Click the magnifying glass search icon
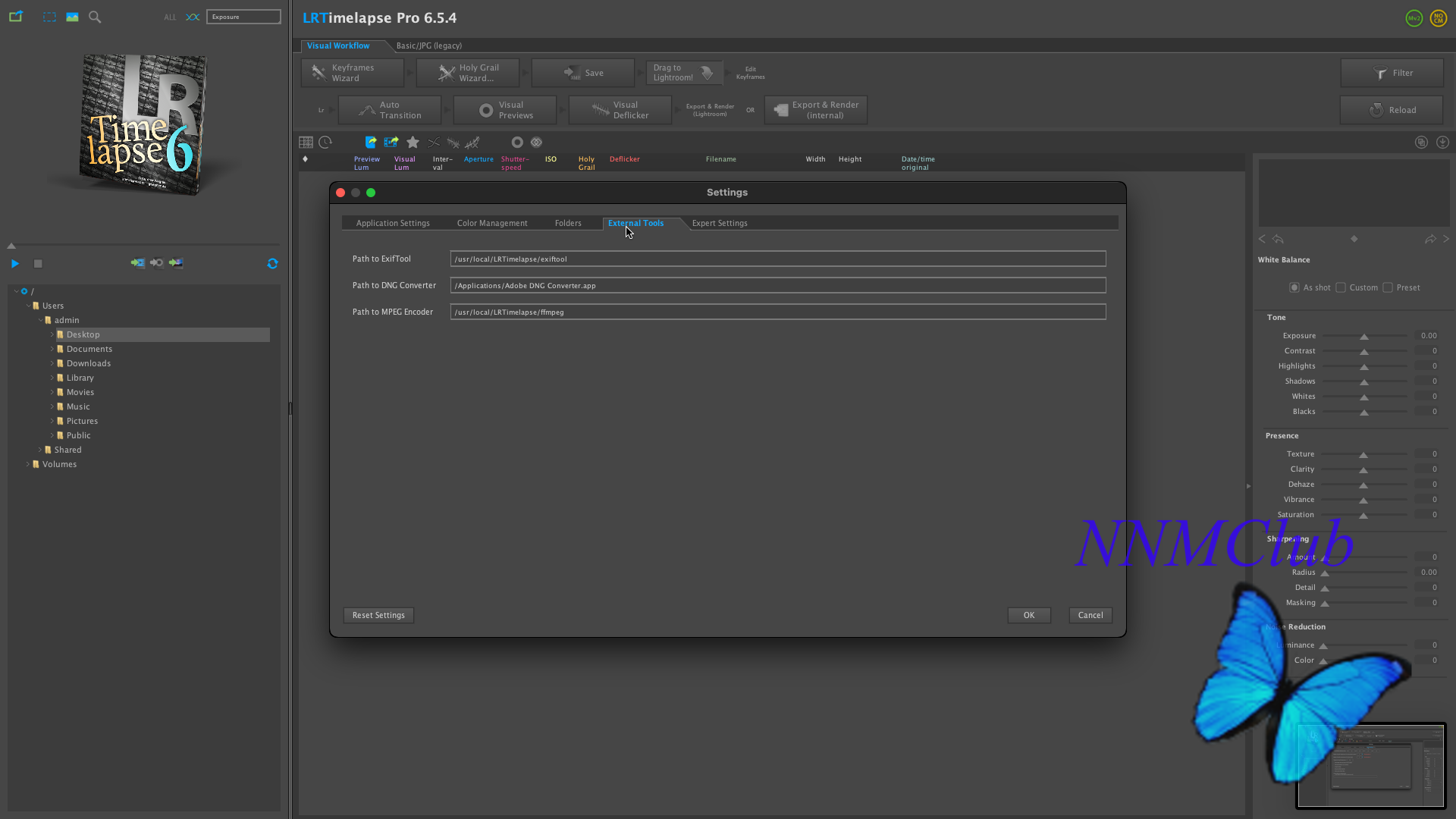1456x819 pixels. (95, 17)
